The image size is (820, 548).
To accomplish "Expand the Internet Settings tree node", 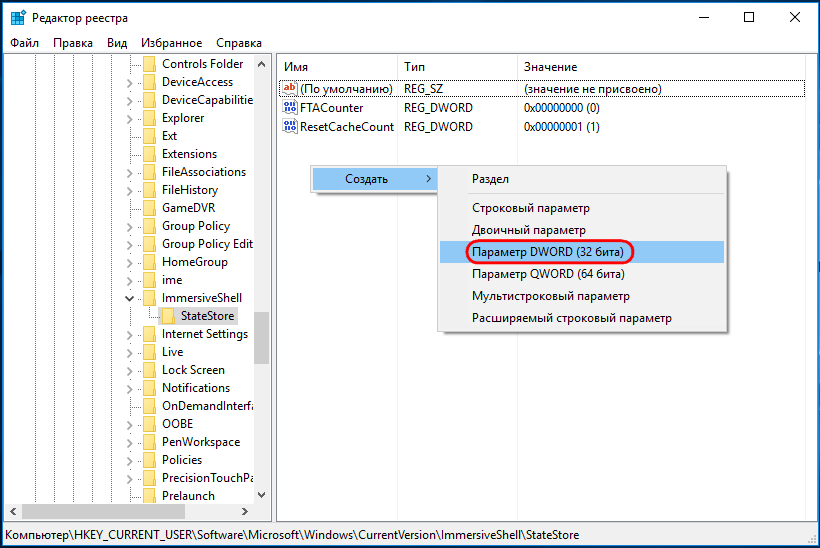I will (x=129, y=334).
